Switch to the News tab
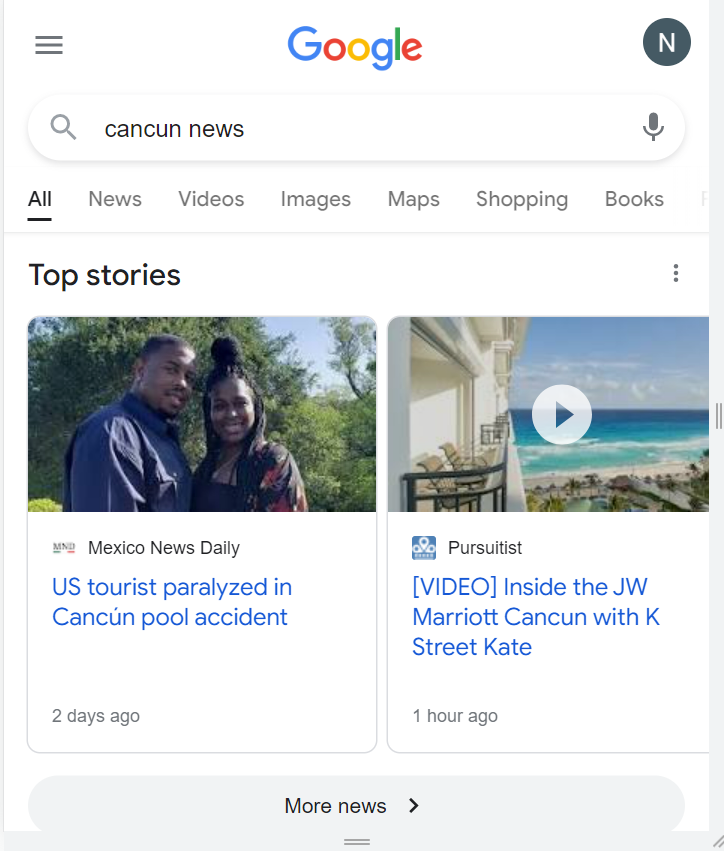 click(115, 199)
